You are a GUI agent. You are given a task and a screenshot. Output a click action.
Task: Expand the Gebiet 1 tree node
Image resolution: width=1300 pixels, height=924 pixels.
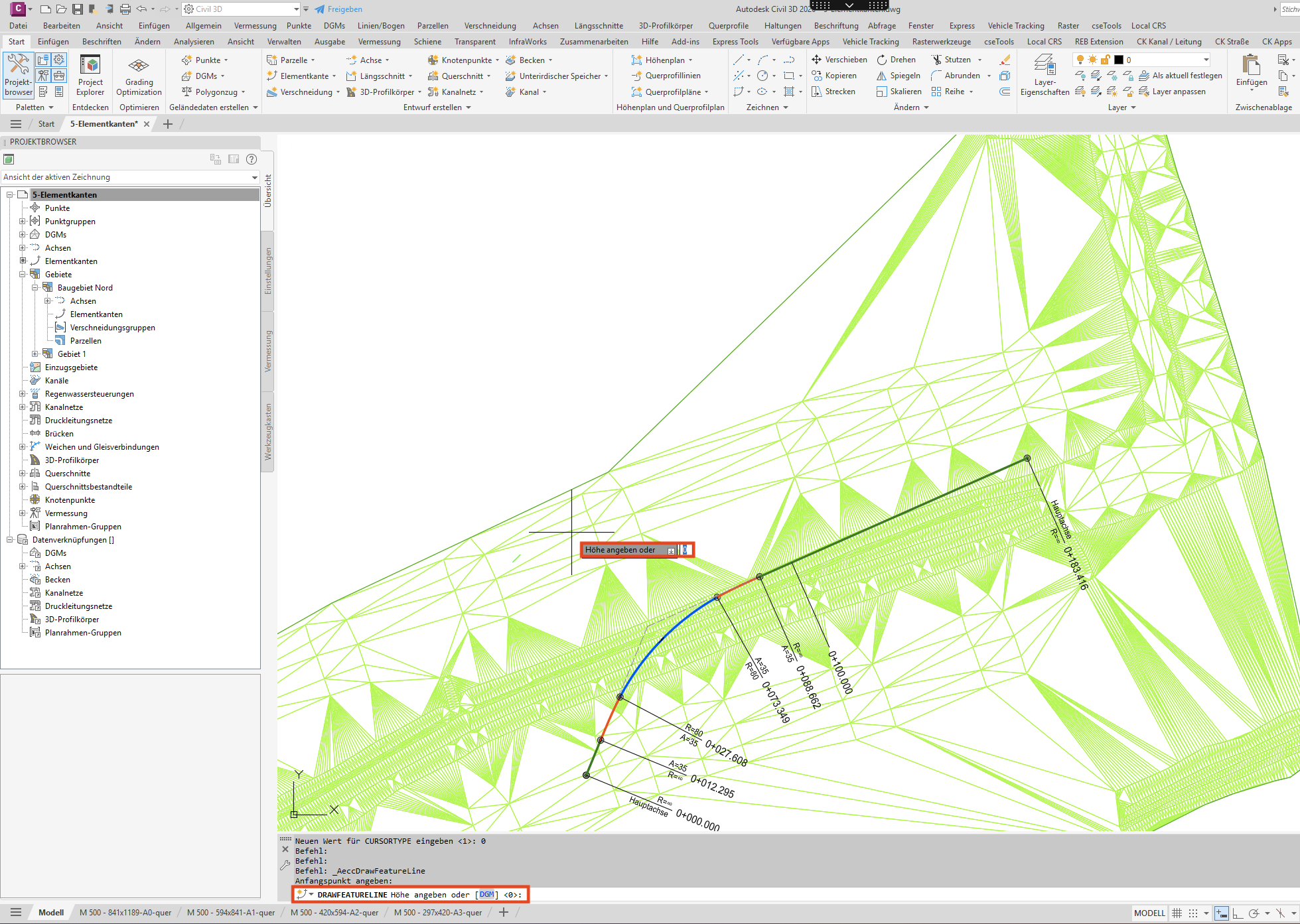(x=35, y=354)
